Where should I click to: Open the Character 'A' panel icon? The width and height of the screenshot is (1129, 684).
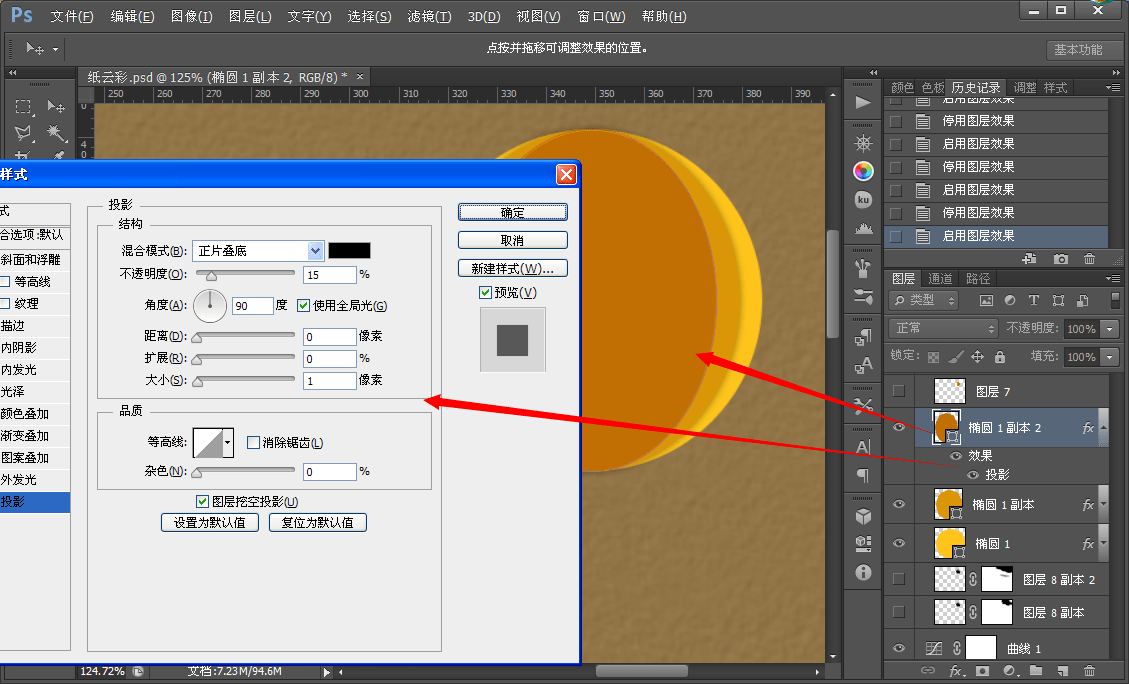pyautogui.click(x=863, y=446)
